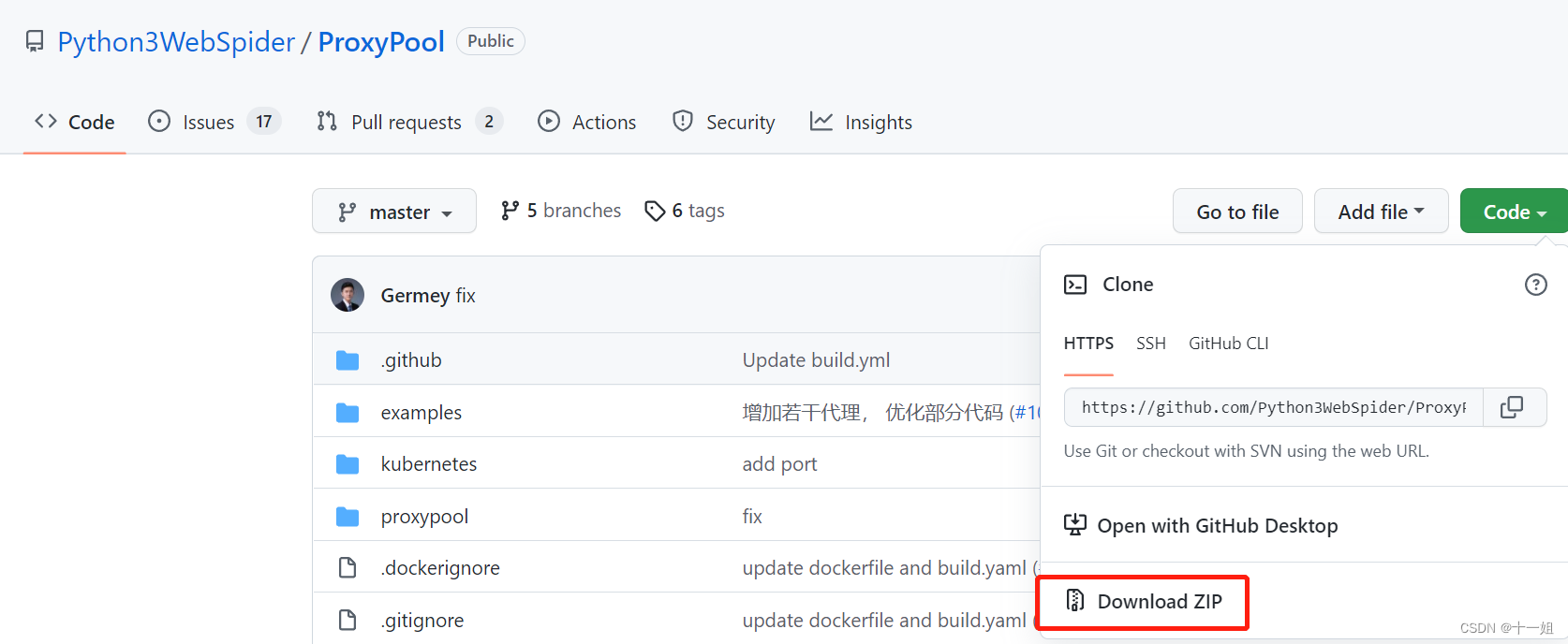Click the Pull requests count badge 2
This screenshot has width=1568, height=644.
pyautogui.click(x=489, y=122)
